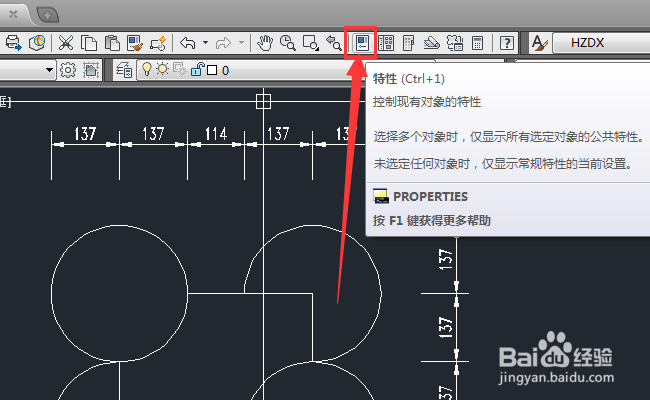Click the Plot (print) icon
This screenshot has width=650, height=400.
click(14, 43)
